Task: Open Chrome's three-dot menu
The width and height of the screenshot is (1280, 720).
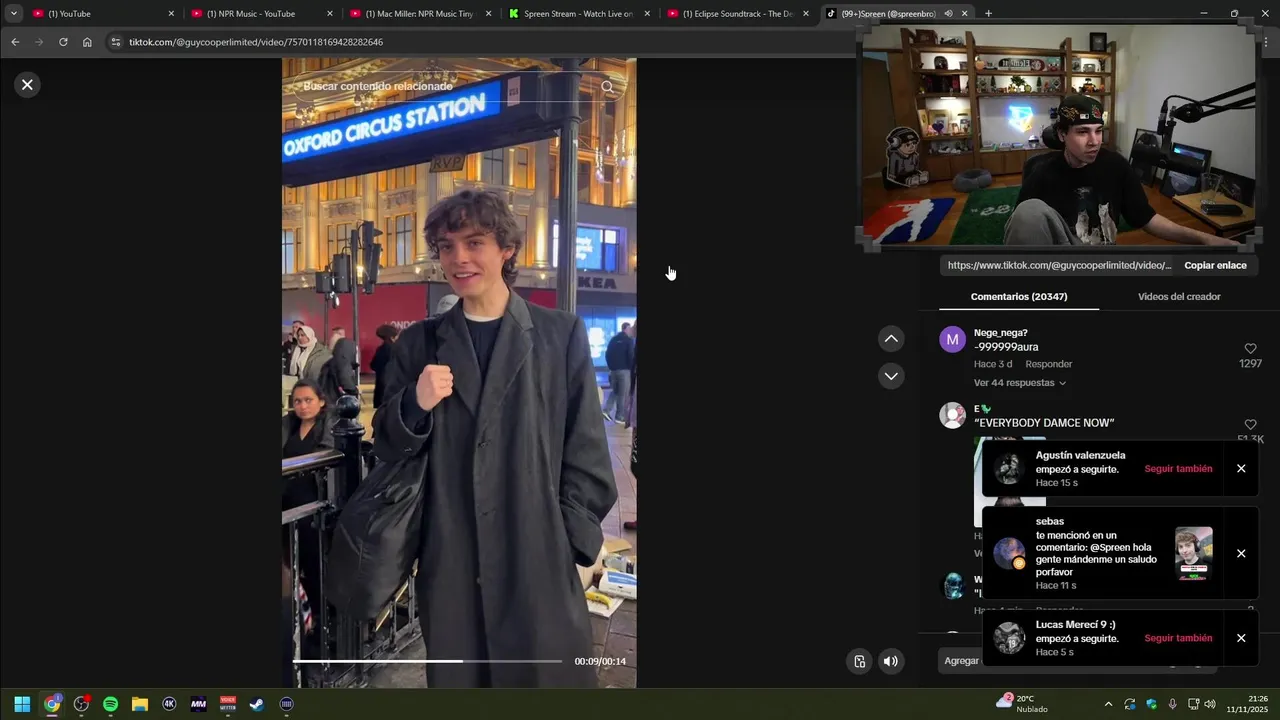Action: (x=1266, y=42)
